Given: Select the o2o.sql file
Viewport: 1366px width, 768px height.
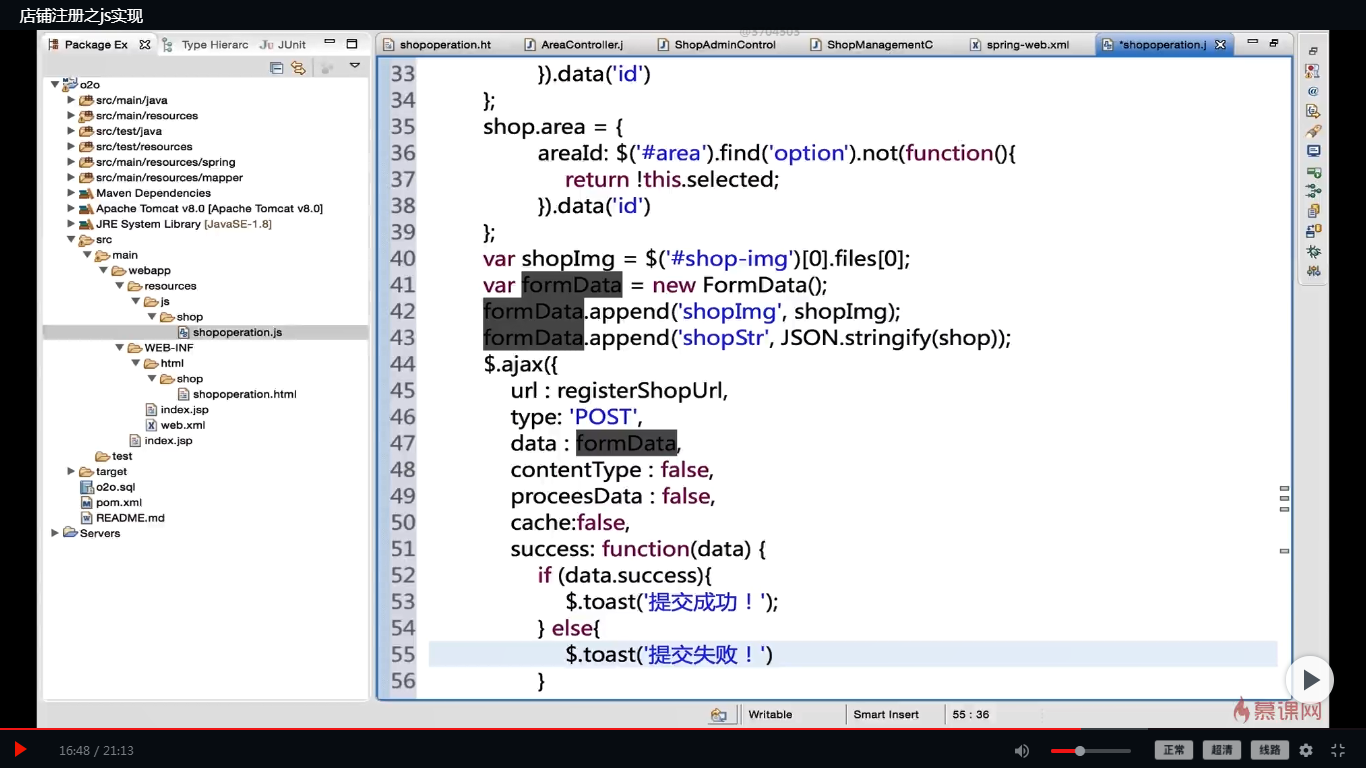Looking at the screenshot, I should (x=115, y=487).
